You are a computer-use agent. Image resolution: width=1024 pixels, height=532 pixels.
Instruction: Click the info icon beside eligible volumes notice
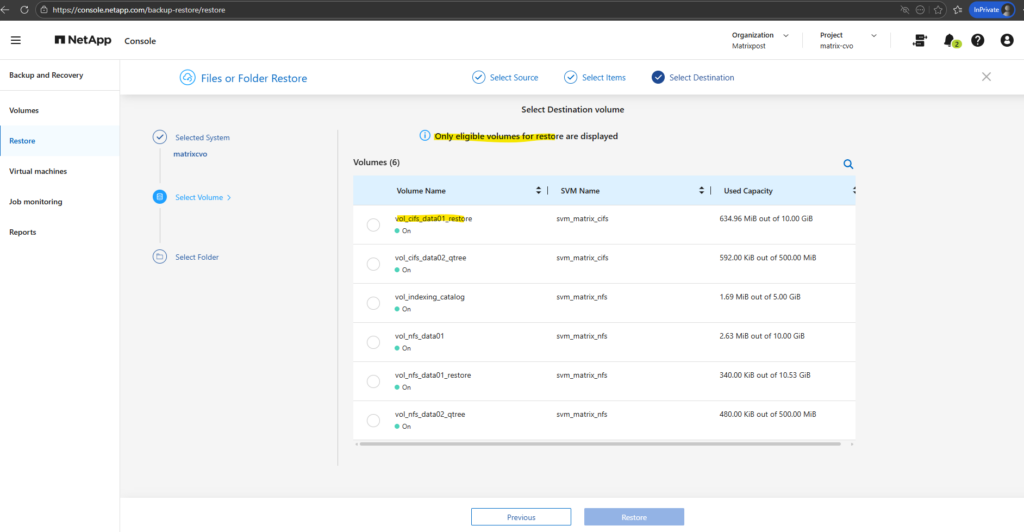tap(425, 136)
